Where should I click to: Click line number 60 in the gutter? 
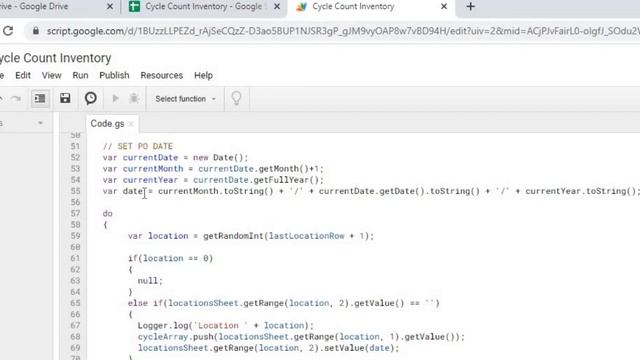coord(75,247)
